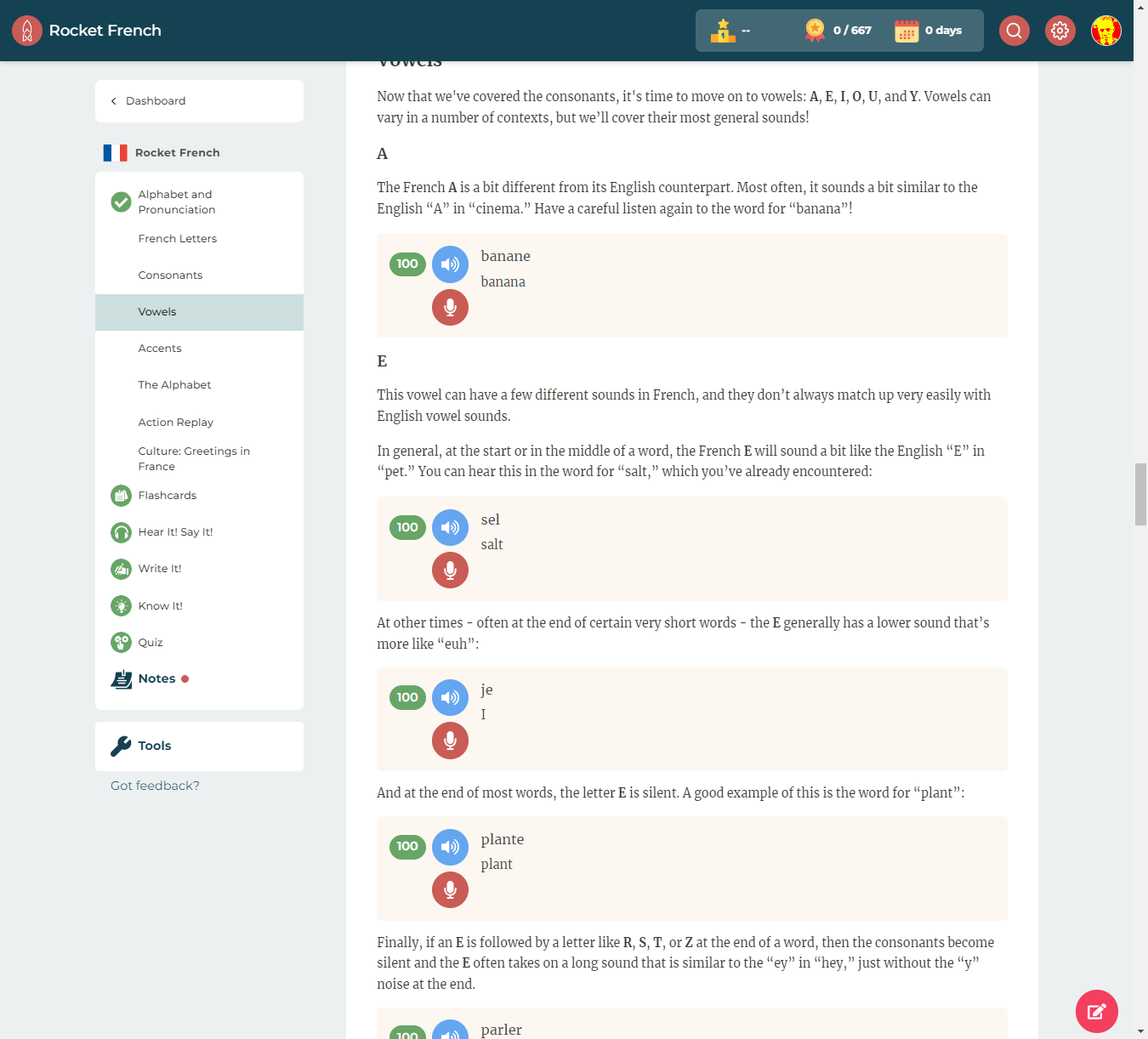Click the 100 score badge beside sel
Image resolution: width=1148 pixels, height=1039 pixels.
coord(407,528)
